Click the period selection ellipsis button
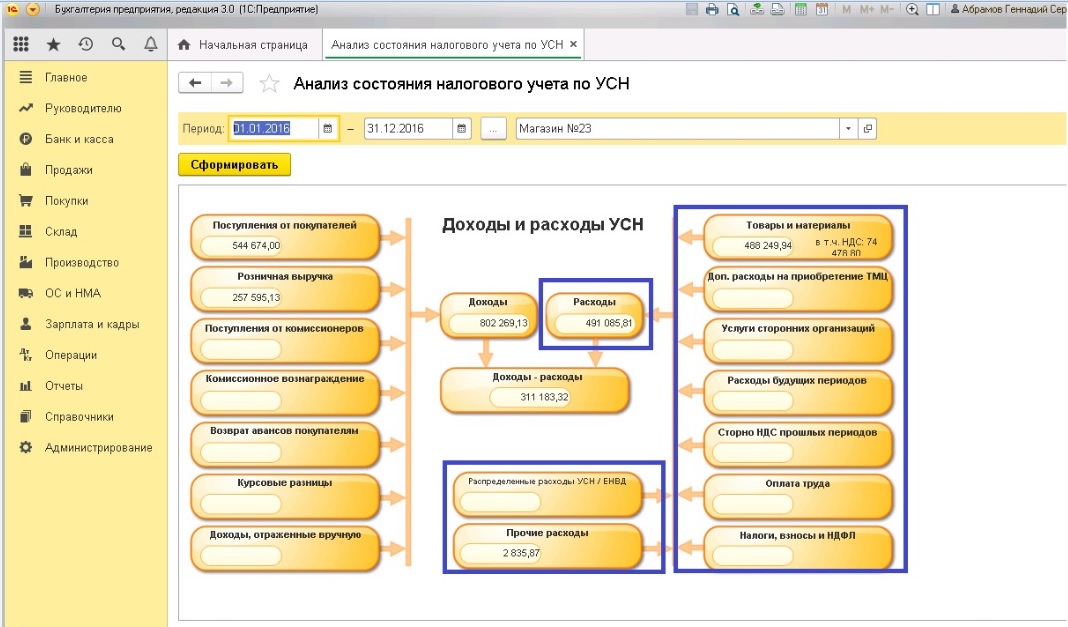The image size is (1068, 627). pos(493,129)
